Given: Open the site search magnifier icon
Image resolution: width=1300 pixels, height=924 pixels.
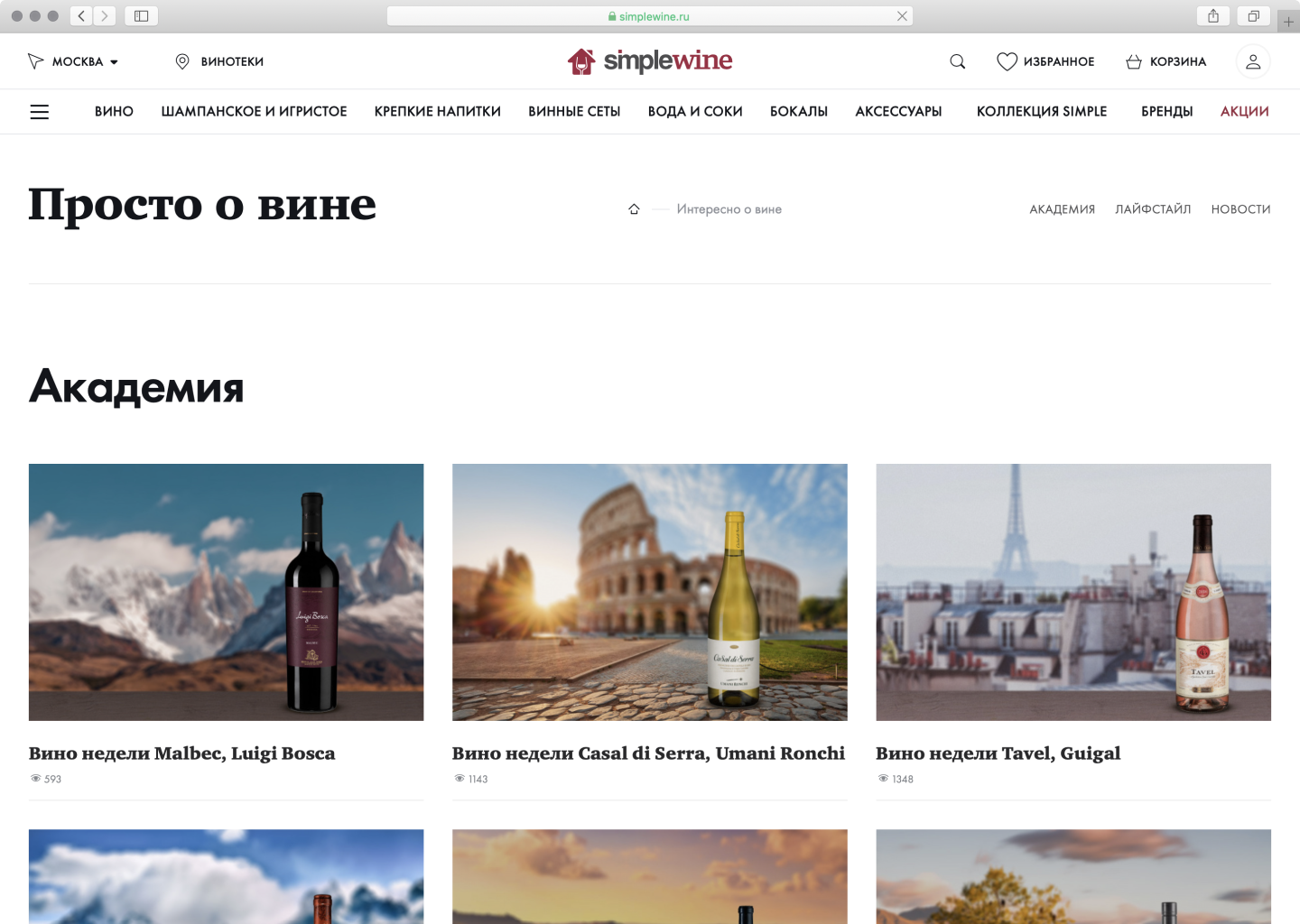Looking at the screenshot, I should click(x=958, y=61).
